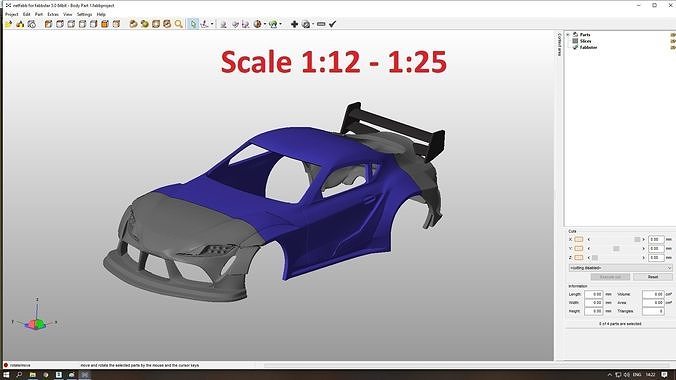Click the X cut slider right arrow

[644, 239]
